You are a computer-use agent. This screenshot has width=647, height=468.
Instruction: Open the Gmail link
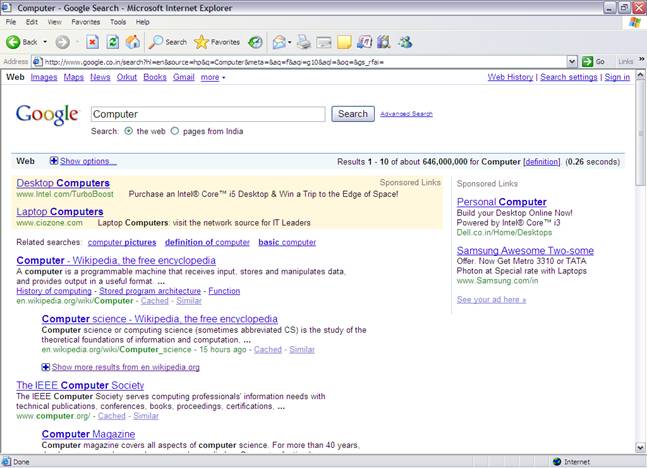[184, 77]
